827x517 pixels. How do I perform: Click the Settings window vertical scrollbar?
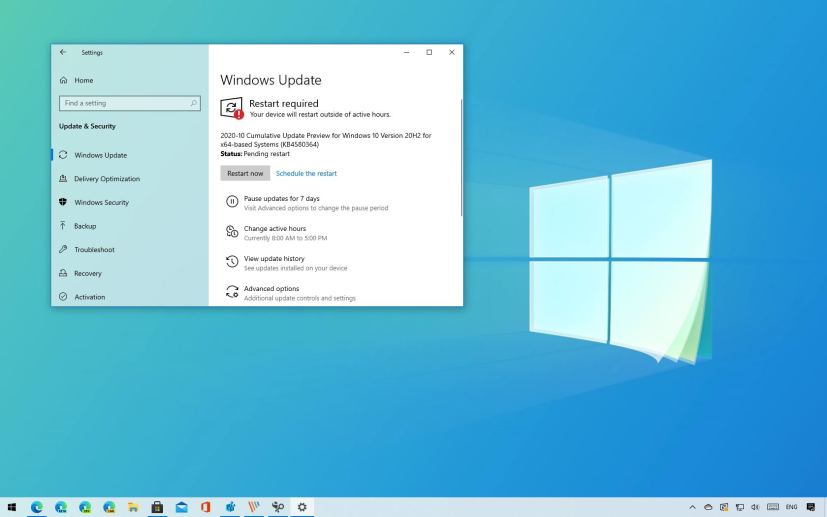(x=461, y=157)
